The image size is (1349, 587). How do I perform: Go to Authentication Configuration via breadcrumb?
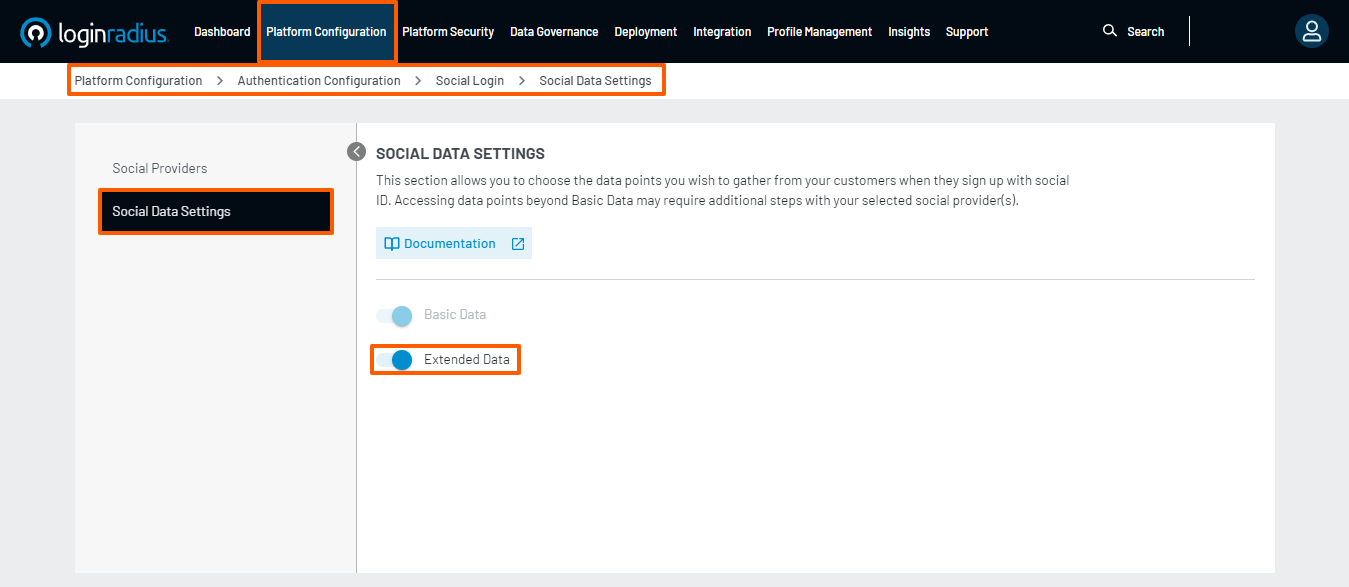pyautogui.click(x=318, y=80)
